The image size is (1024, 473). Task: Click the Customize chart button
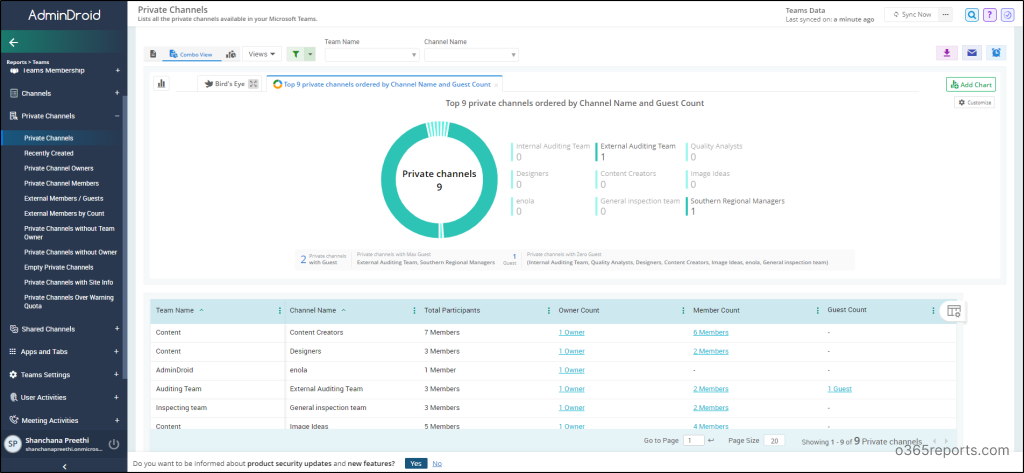[974, 103]
